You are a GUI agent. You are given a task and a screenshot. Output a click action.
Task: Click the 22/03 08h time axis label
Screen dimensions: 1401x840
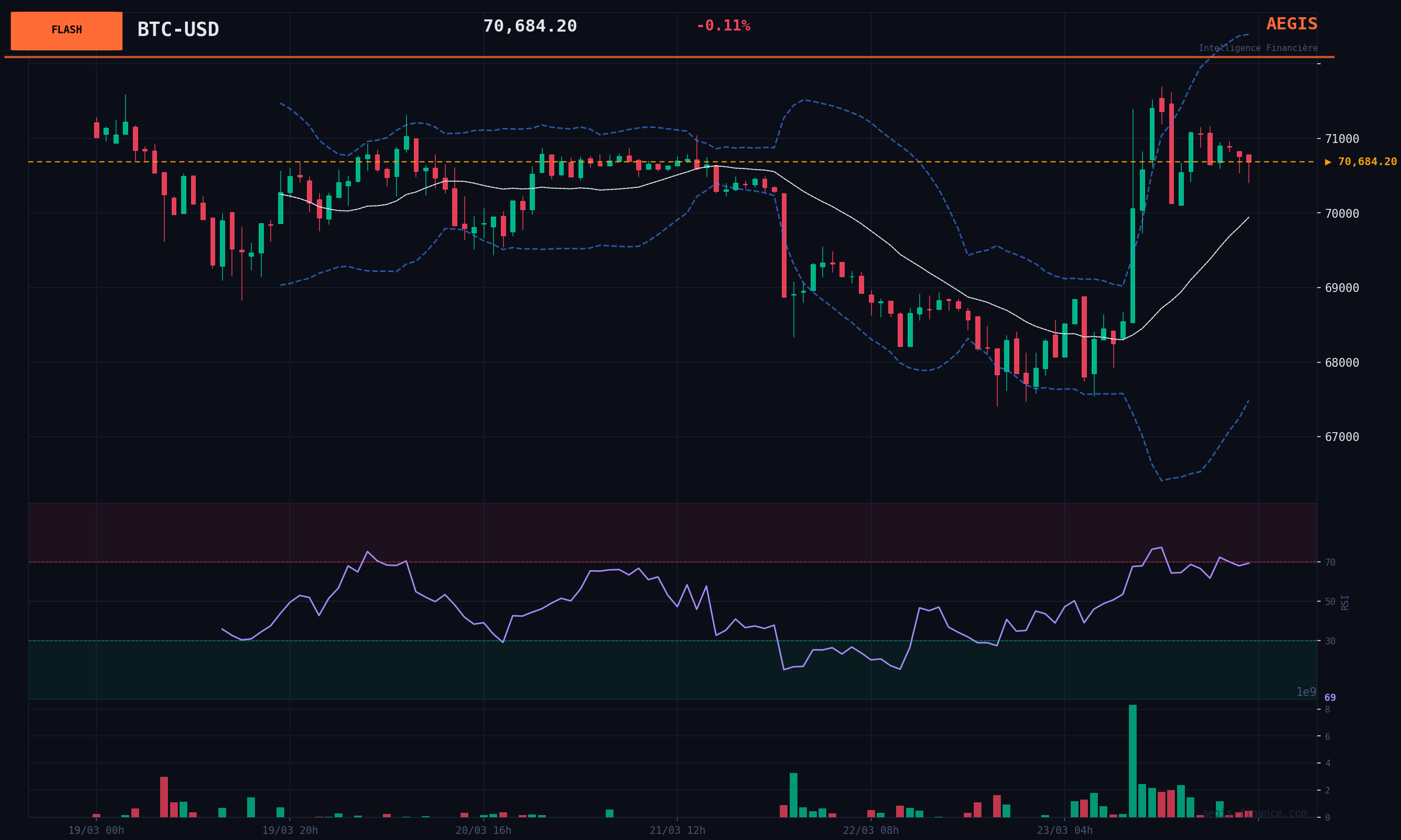point(871,831)
